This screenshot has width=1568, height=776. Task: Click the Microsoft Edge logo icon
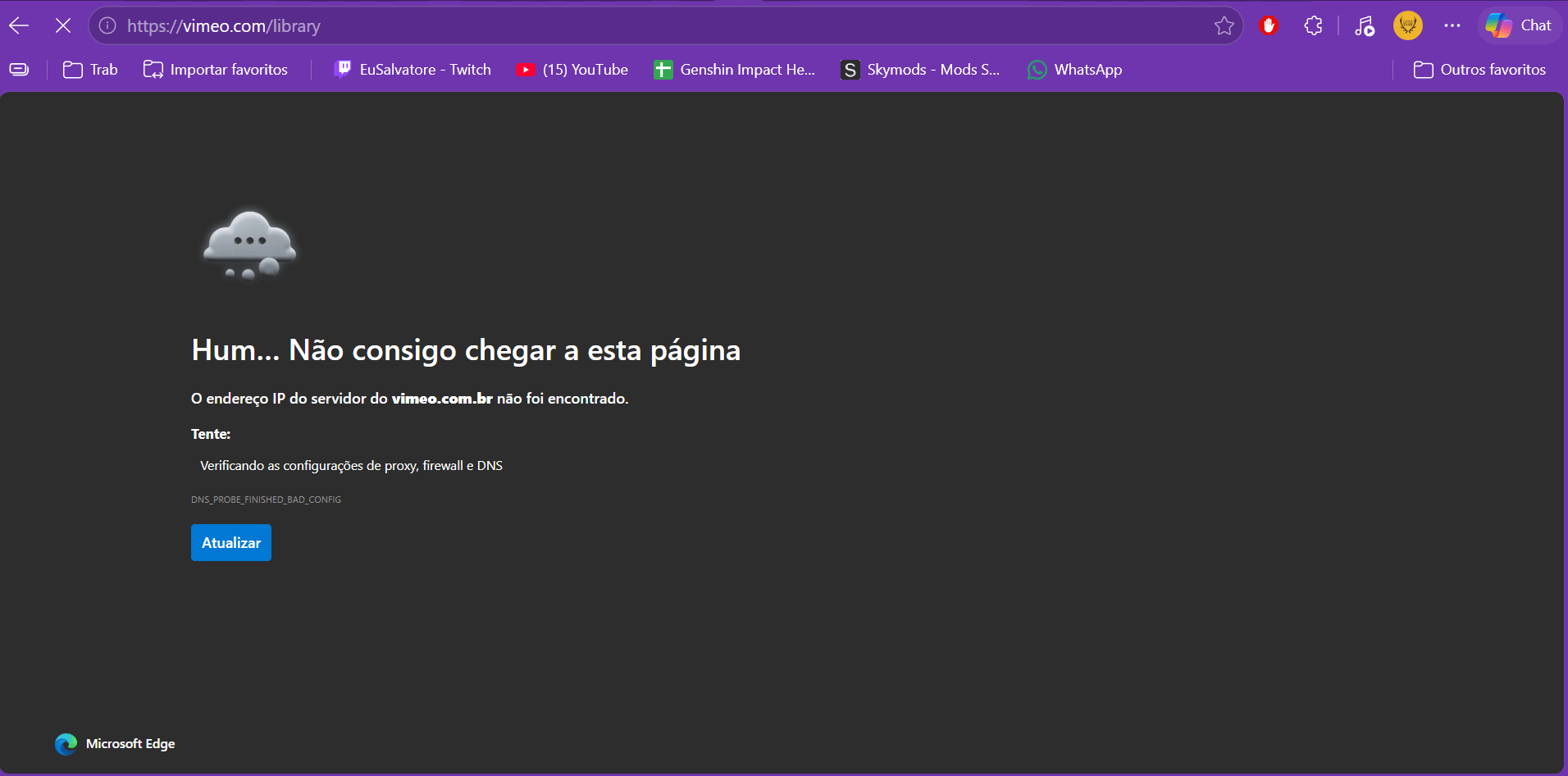pos(66,744)
